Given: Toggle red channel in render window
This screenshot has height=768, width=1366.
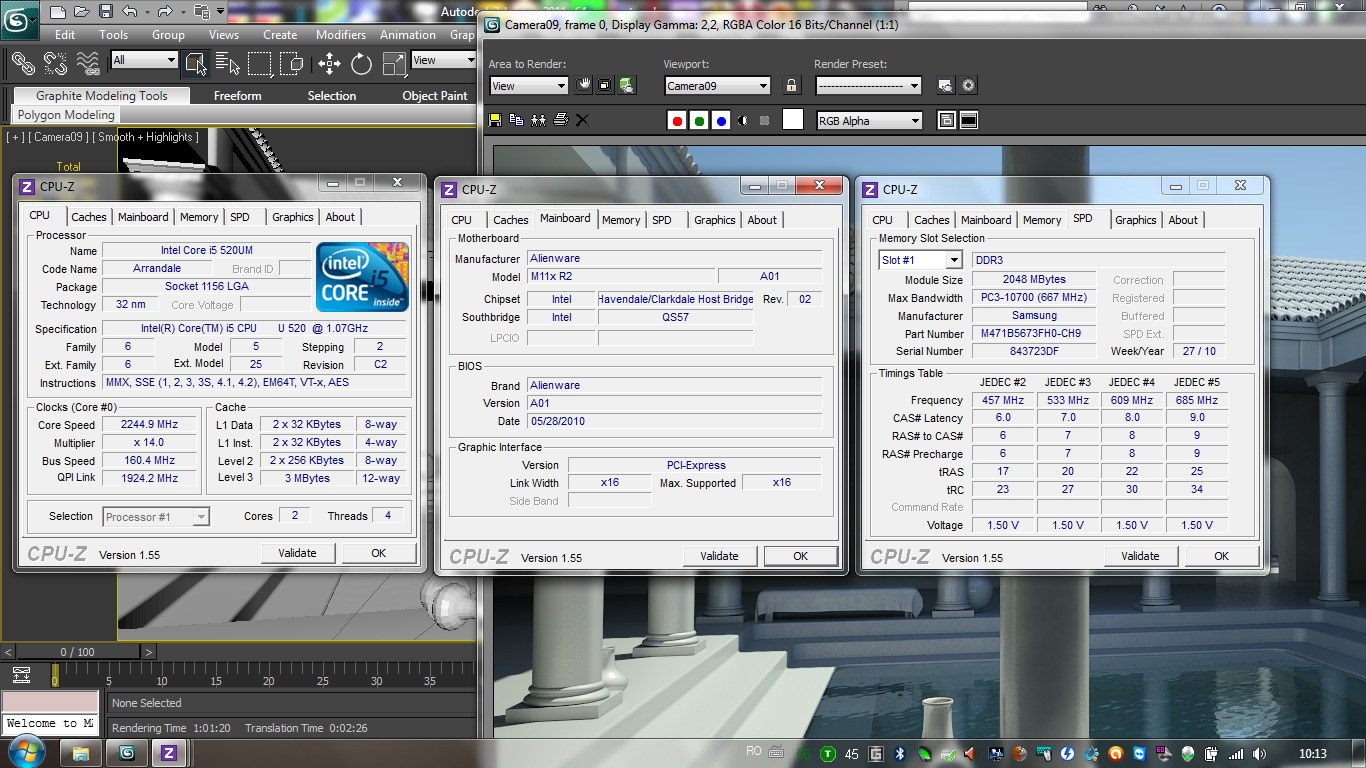Looking at the screenshot, I should 677,121.
